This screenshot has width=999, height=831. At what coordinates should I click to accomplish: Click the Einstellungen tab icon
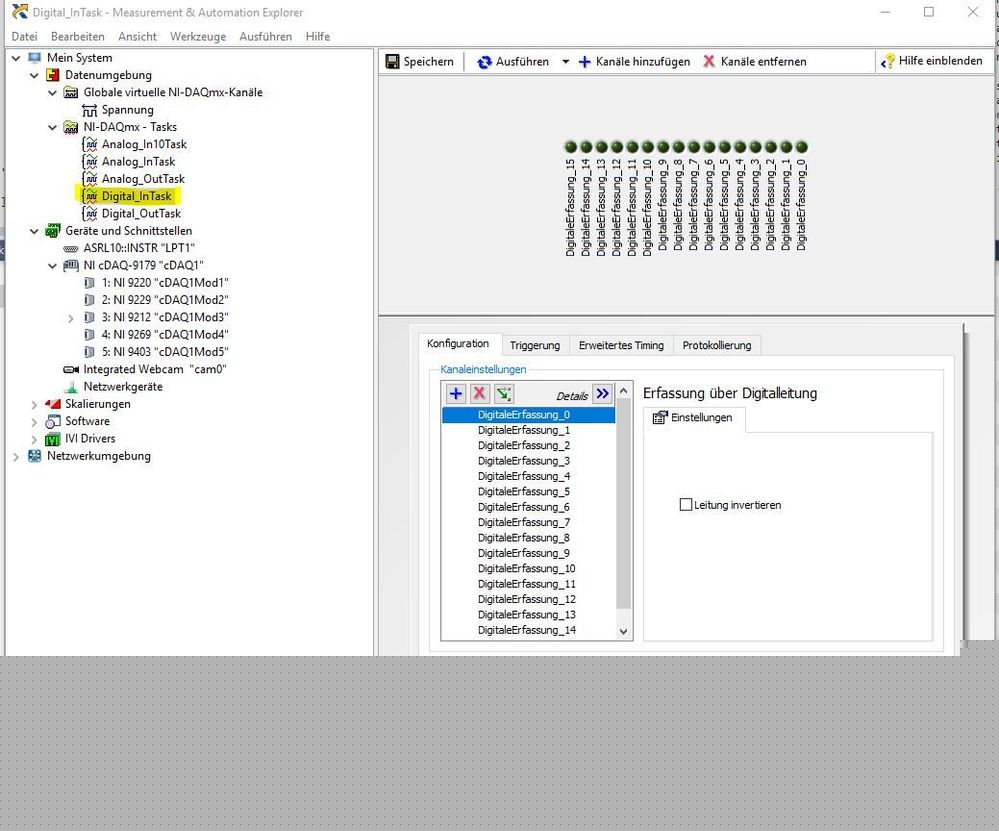[x=660, y=417]
